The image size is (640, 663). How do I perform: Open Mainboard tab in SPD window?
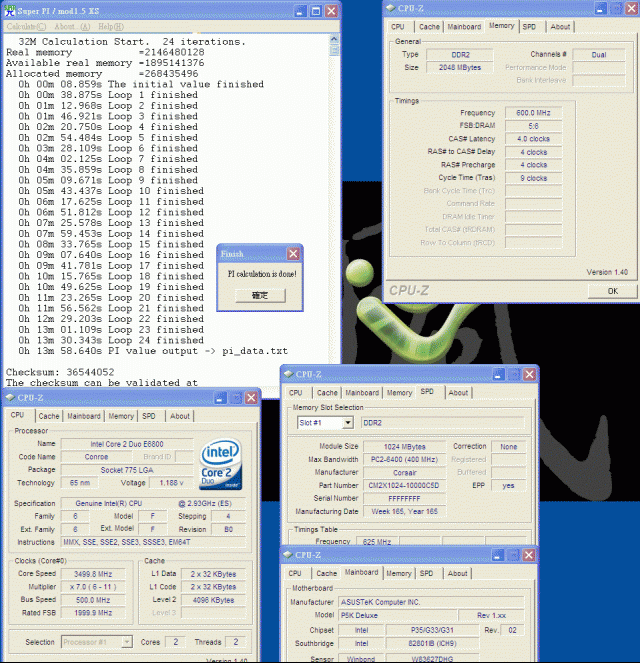pyautogui.click(x=362, y=393)
